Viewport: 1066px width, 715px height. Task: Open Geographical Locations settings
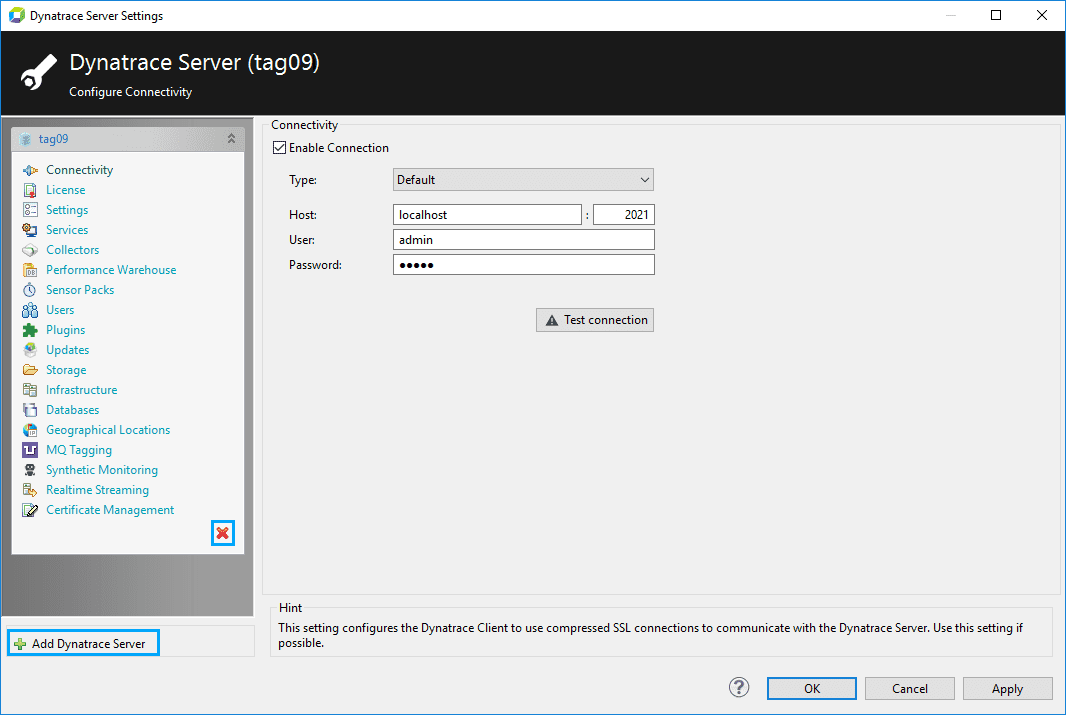[108, 430]
